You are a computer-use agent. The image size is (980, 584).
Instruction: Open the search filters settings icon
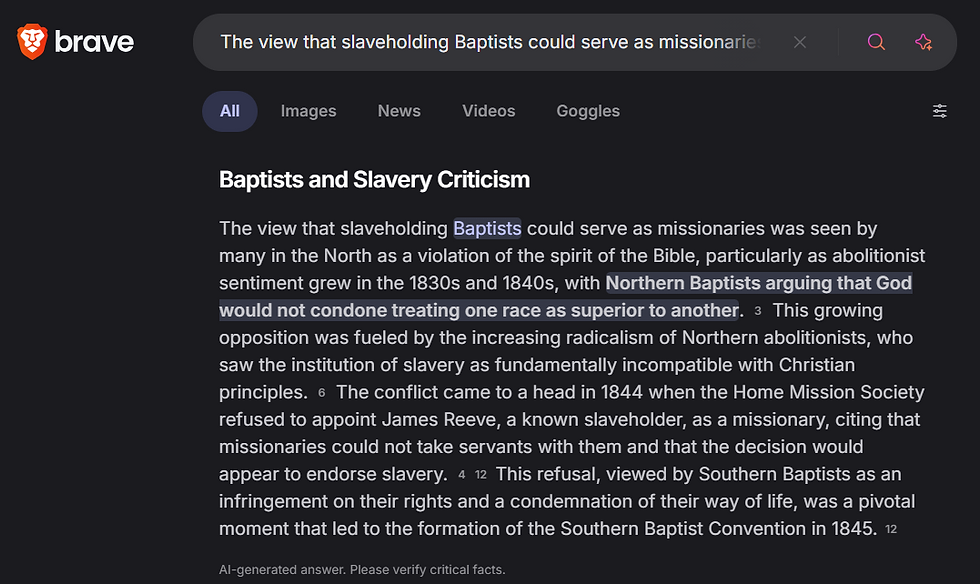coord(939,111)
